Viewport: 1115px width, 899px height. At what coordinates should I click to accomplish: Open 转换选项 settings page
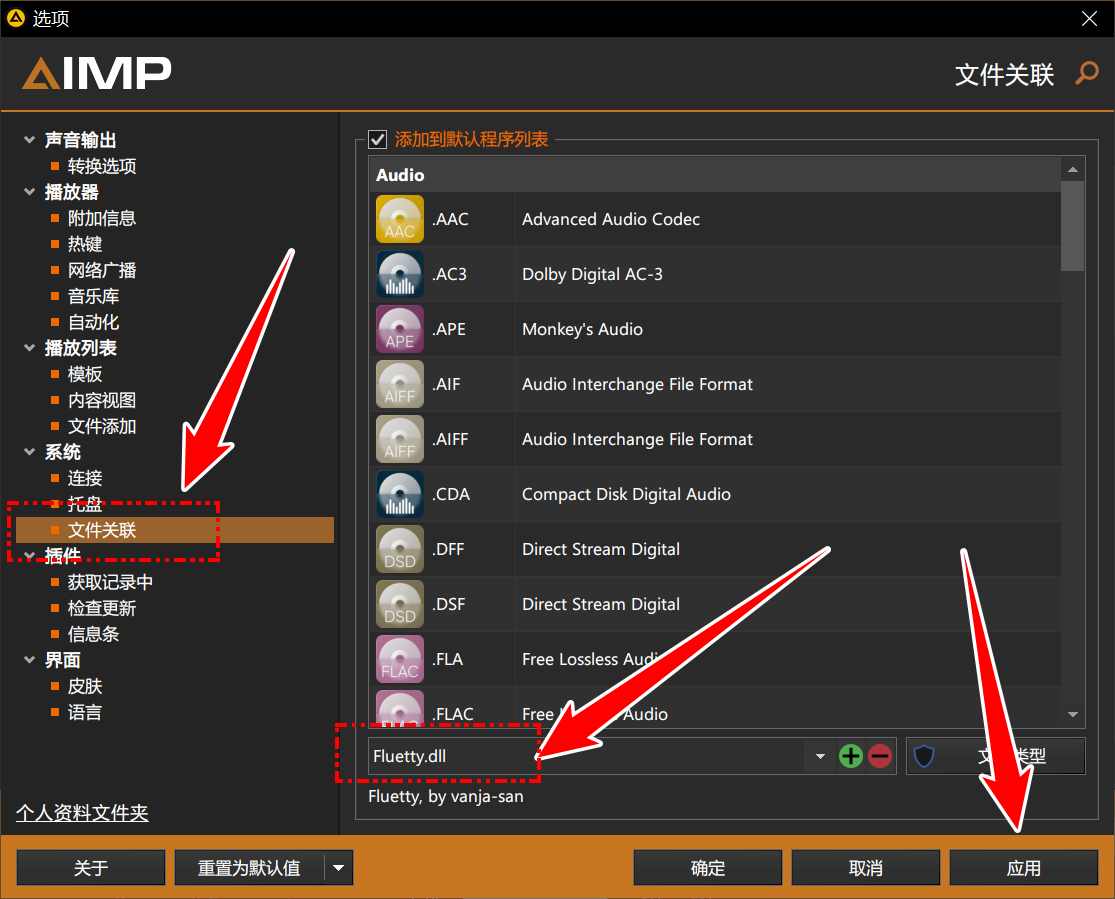pyautogui.click(x=102, y=166)
